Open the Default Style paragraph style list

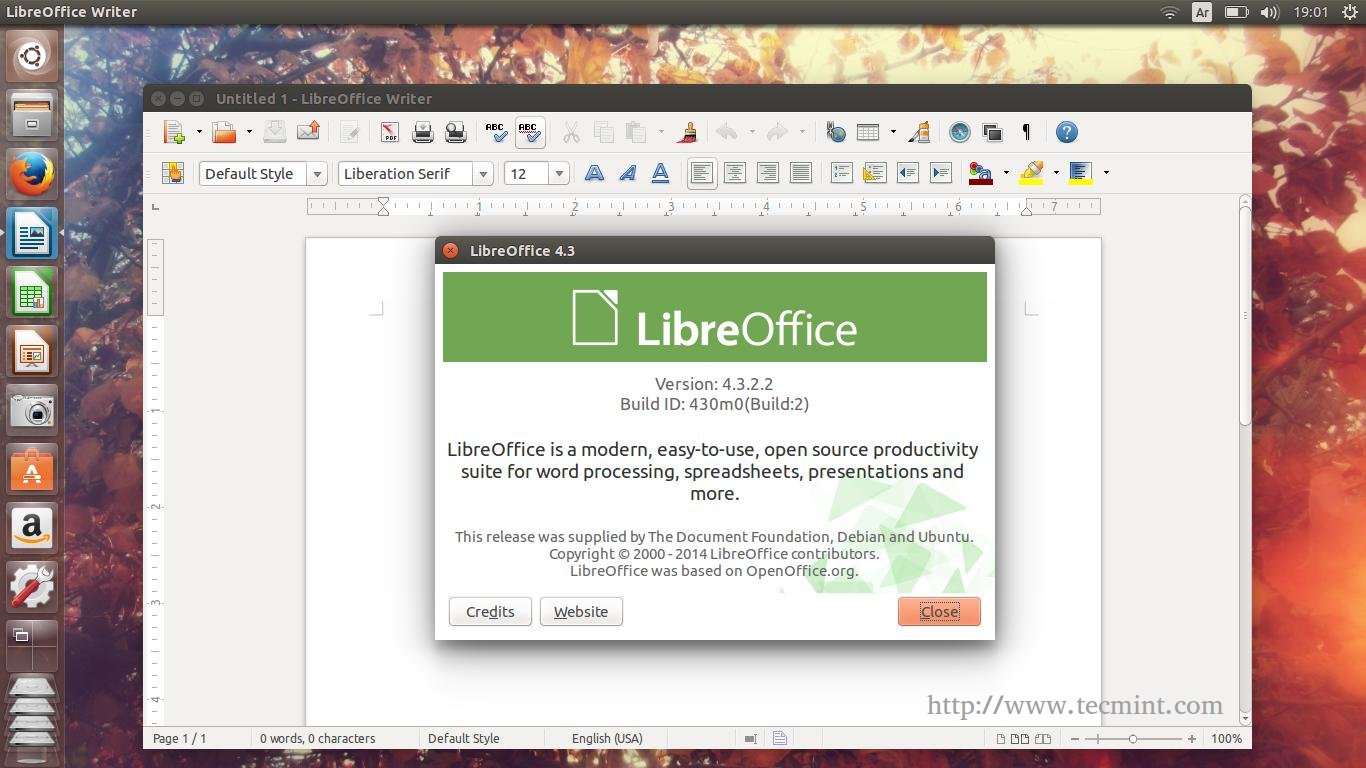tap(317, 173)
